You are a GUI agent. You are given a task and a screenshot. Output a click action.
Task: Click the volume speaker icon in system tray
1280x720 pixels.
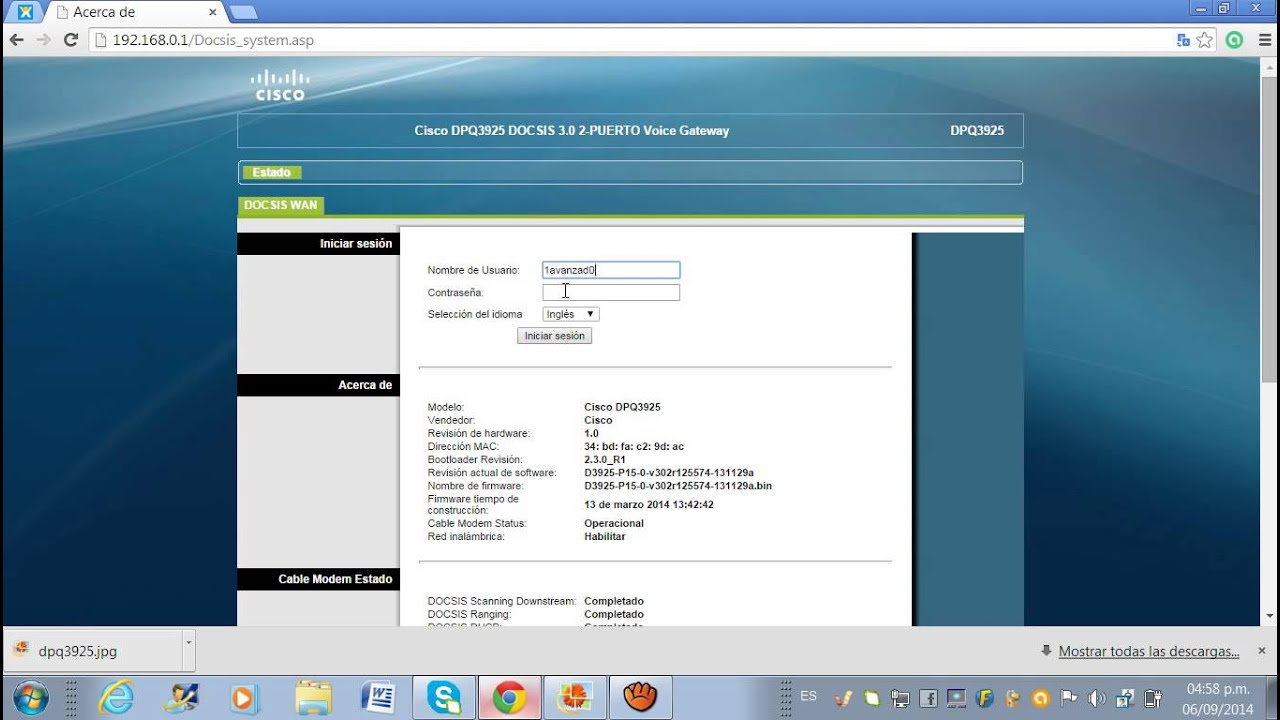(1097, 698)
